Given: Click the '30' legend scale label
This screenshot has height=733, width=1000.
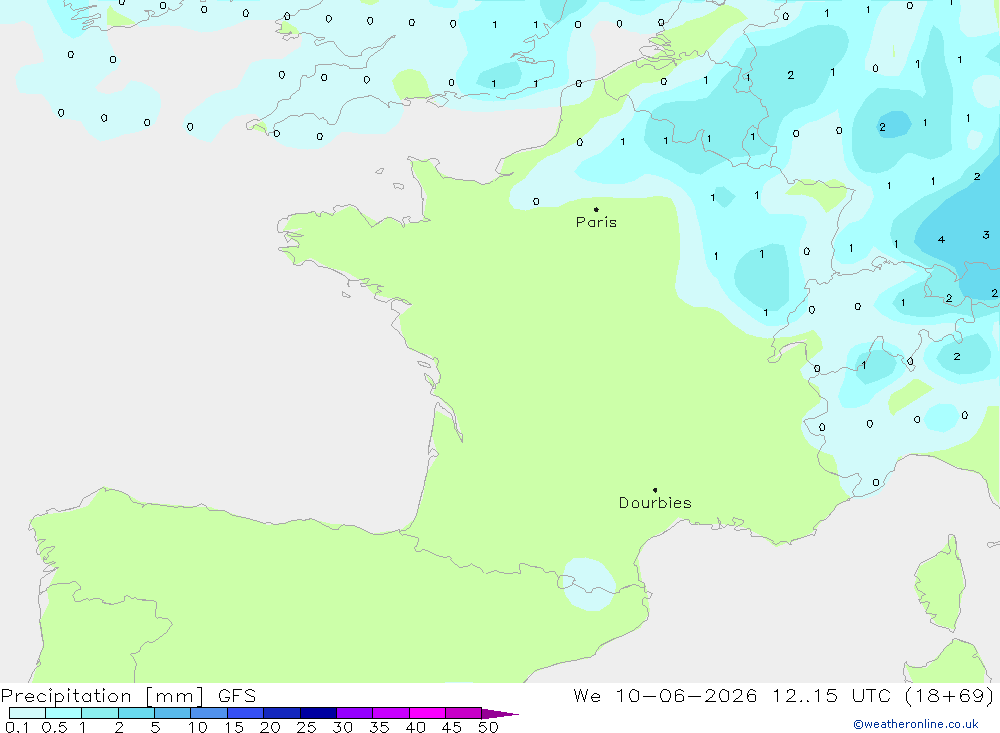Looking at the screenshot, I should 343,727.
